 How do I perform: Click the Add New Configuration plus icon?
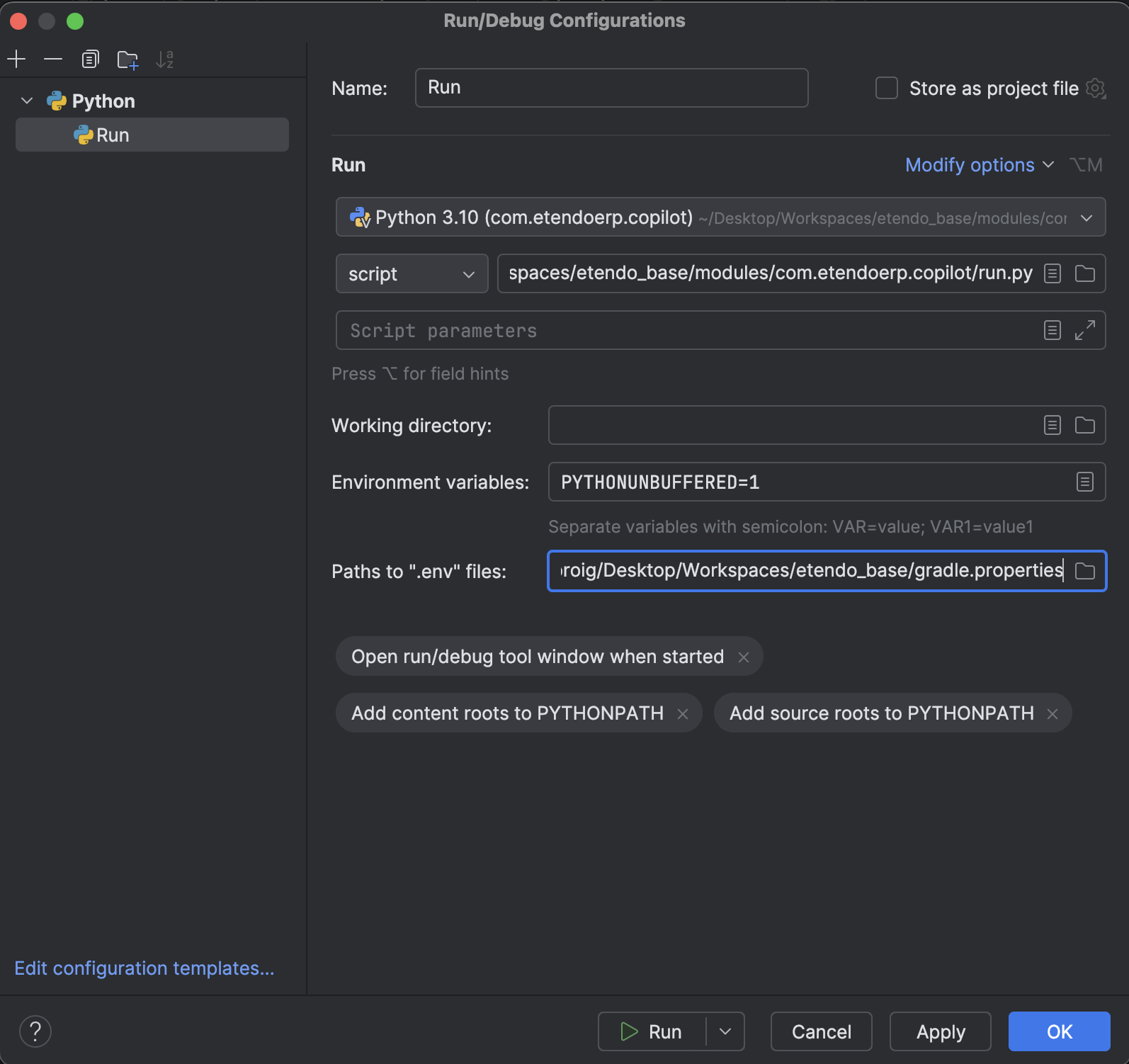pos(16,60)
